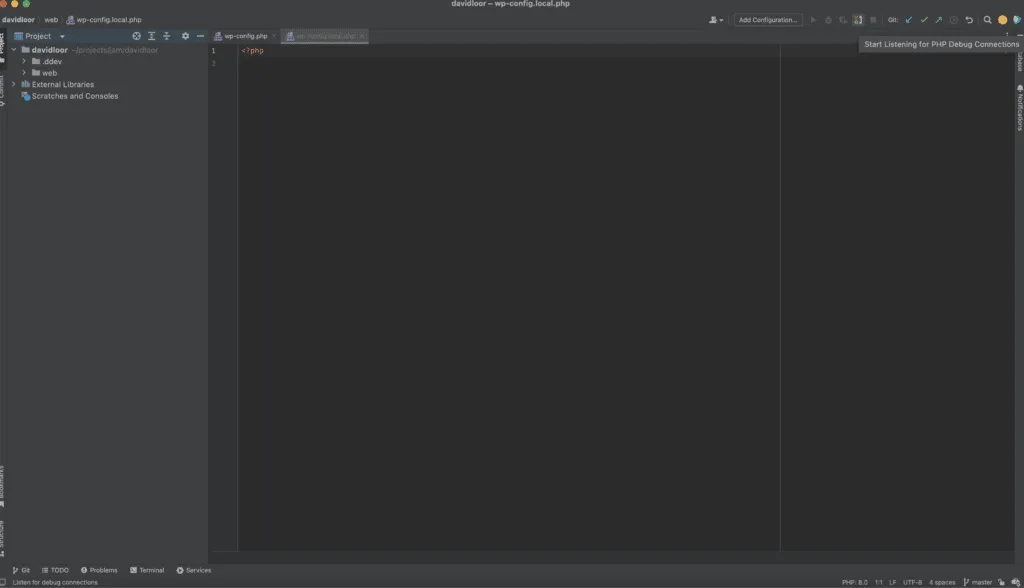The width and height of the screenshot is (1024, 588).
Task: Select opened file with the crosshair locate icon
Action: pos(137,36)
